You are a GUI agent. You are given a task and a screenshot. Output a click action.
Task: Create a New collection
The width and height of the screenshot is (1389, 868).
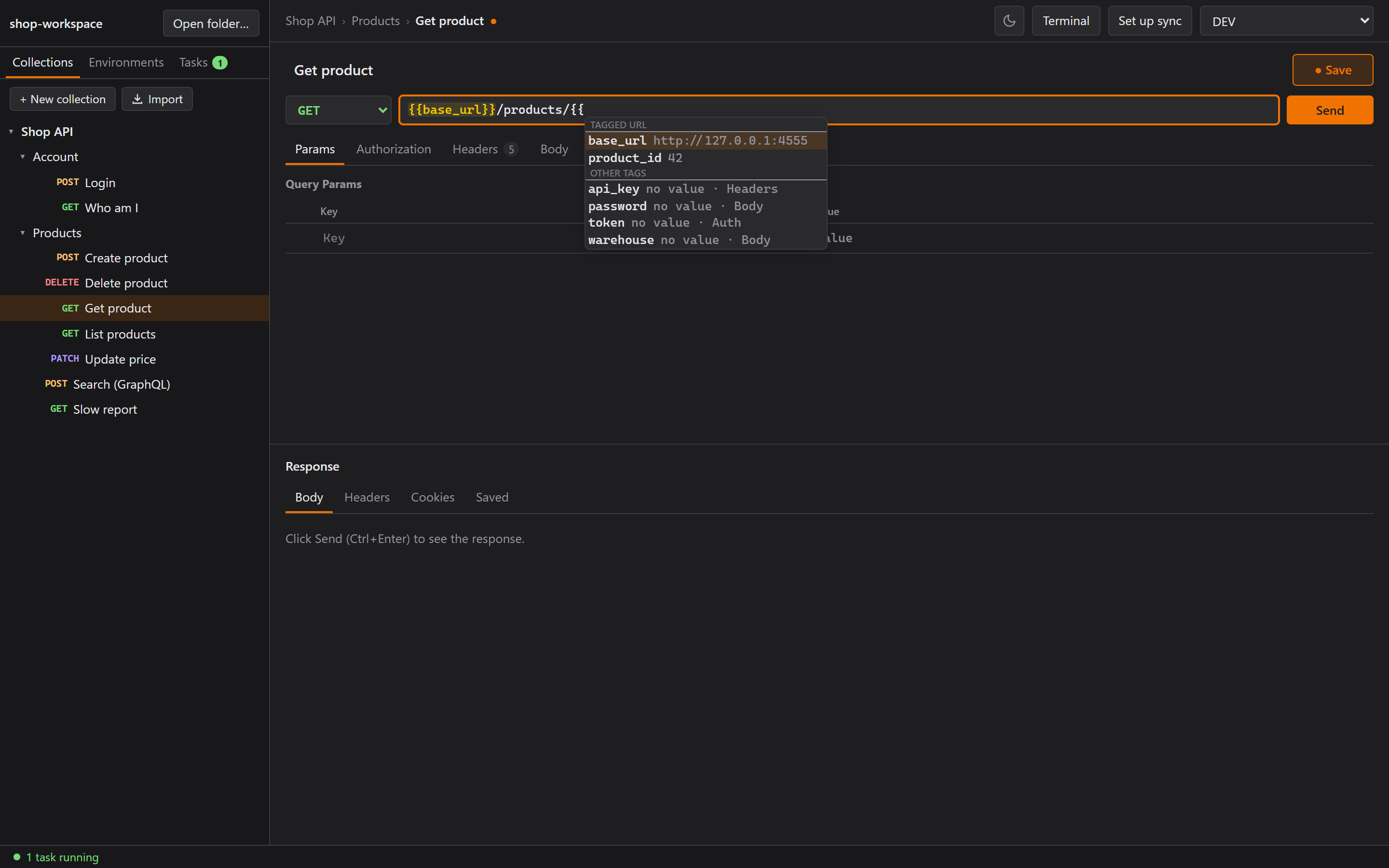[63, 99]
